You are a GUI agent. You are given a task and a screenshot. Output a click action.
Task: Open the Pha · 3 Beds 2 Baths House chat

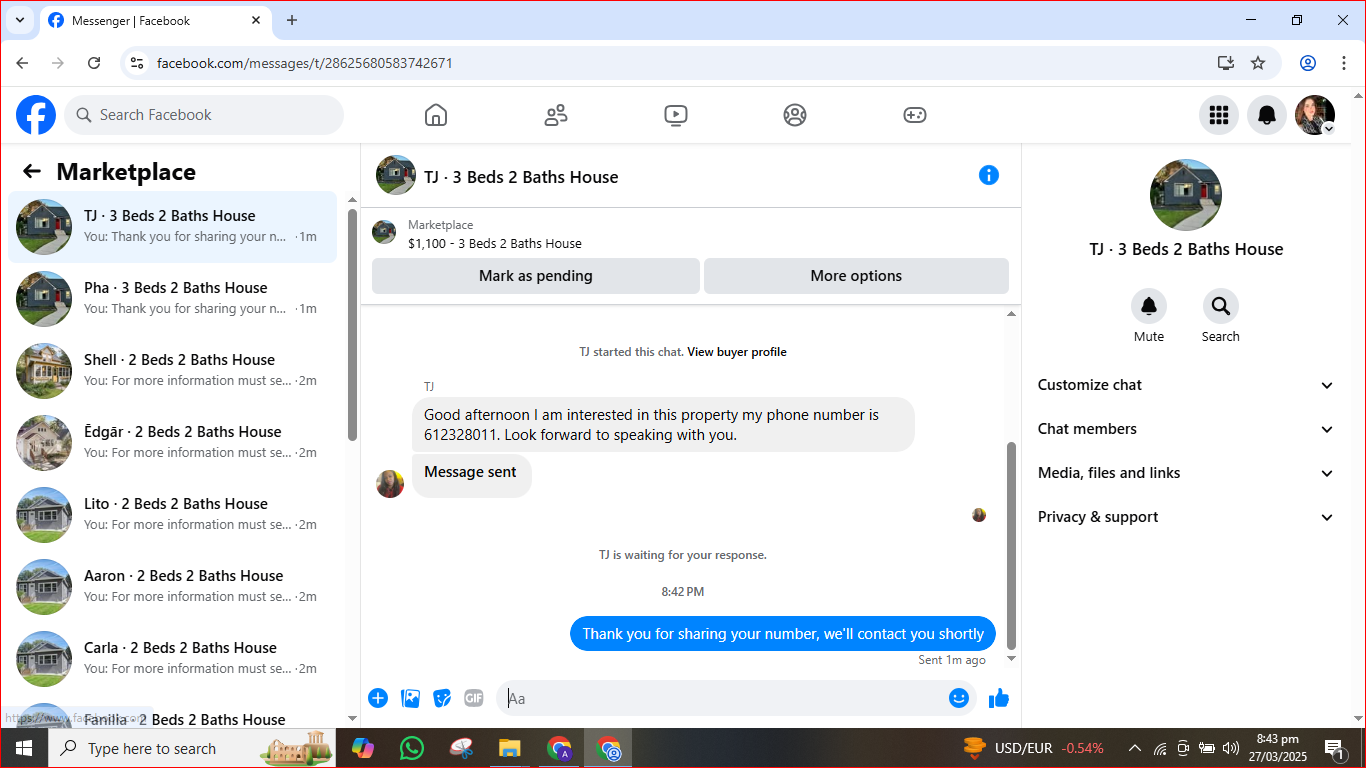click(x=173, y=299)
